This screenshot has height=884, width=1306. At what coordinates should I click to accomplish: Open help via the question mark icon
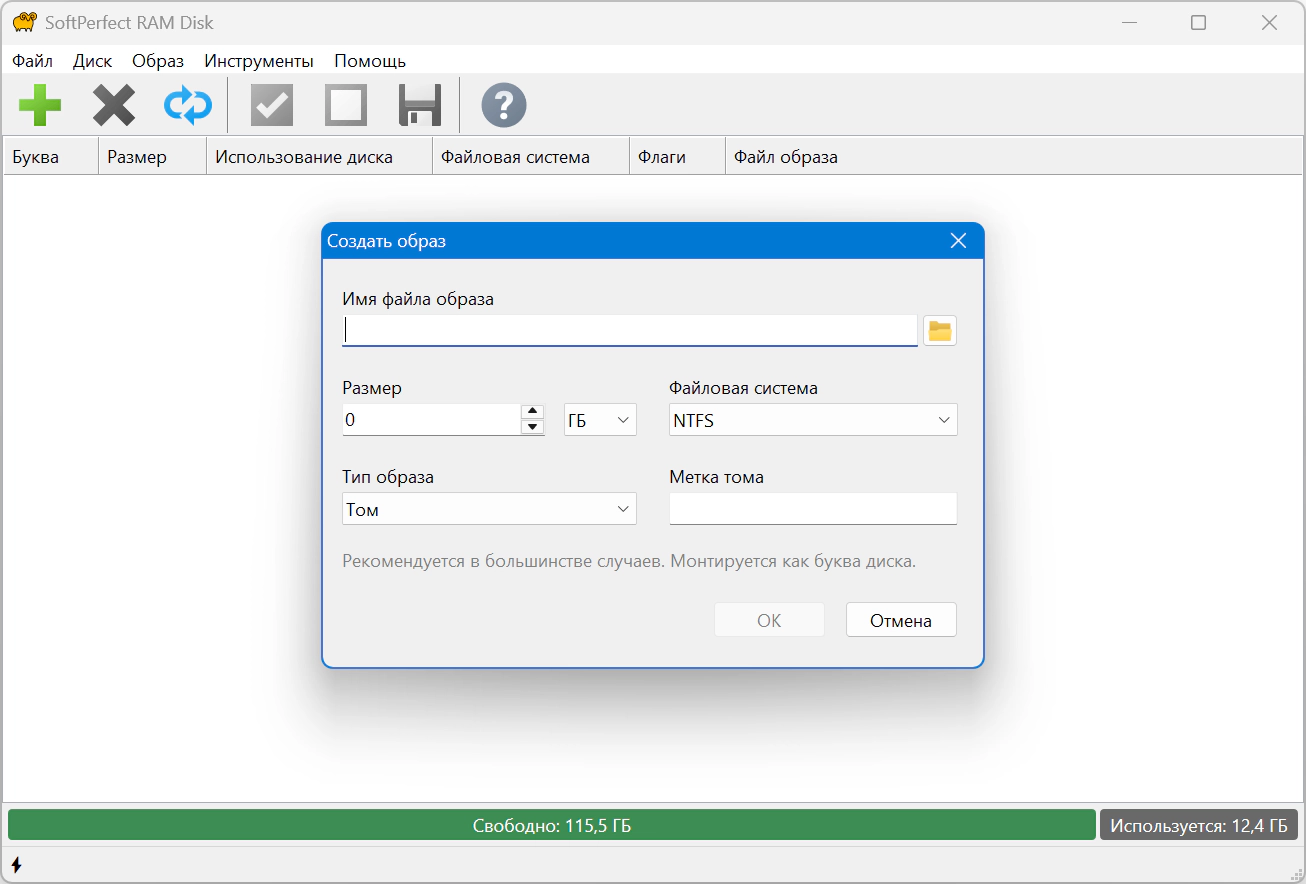tap(504, 105)
